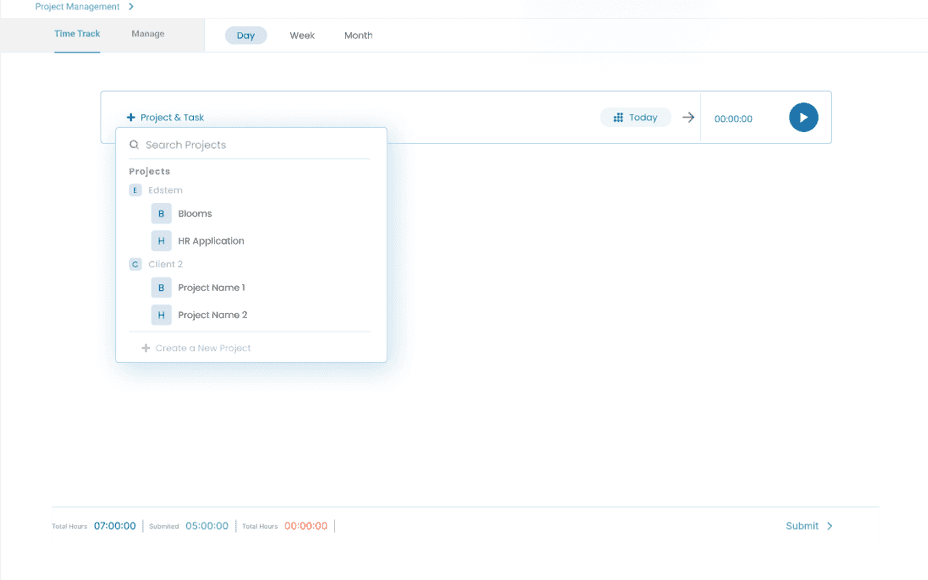Open the Today date picker

tap(636, 118)
